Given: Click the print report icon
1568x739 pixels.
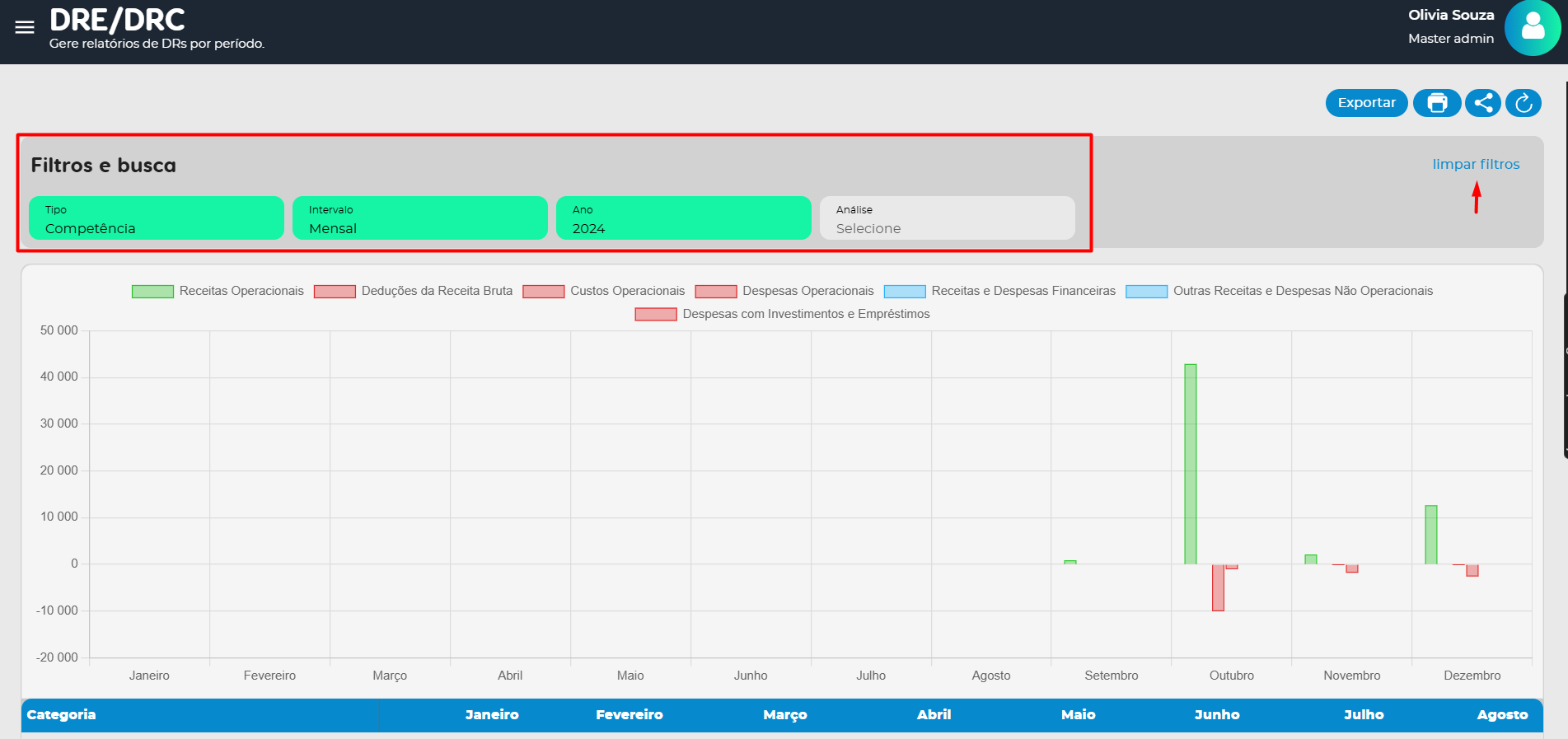Looking at the screenshot, I should pos(1437,103).
